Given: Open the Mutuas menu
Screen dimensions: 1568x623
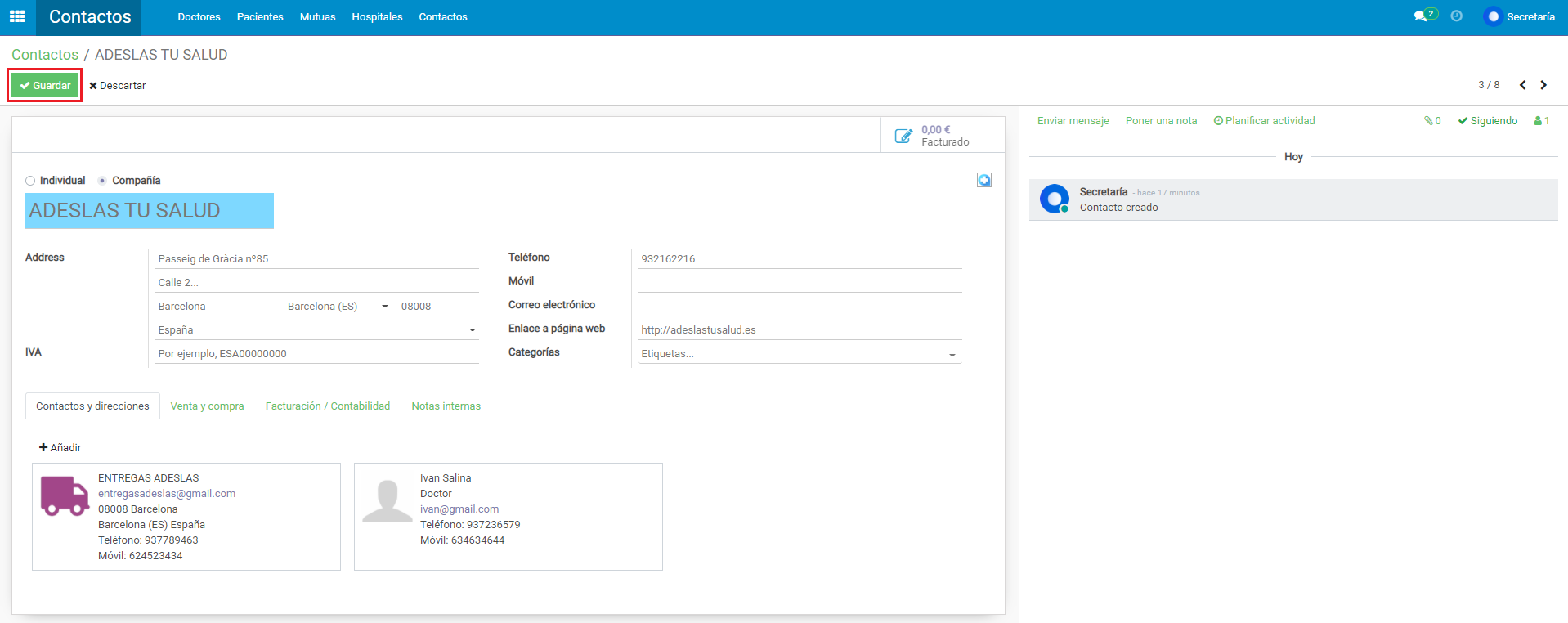Looking at the screenshot, I should [318, 17].
